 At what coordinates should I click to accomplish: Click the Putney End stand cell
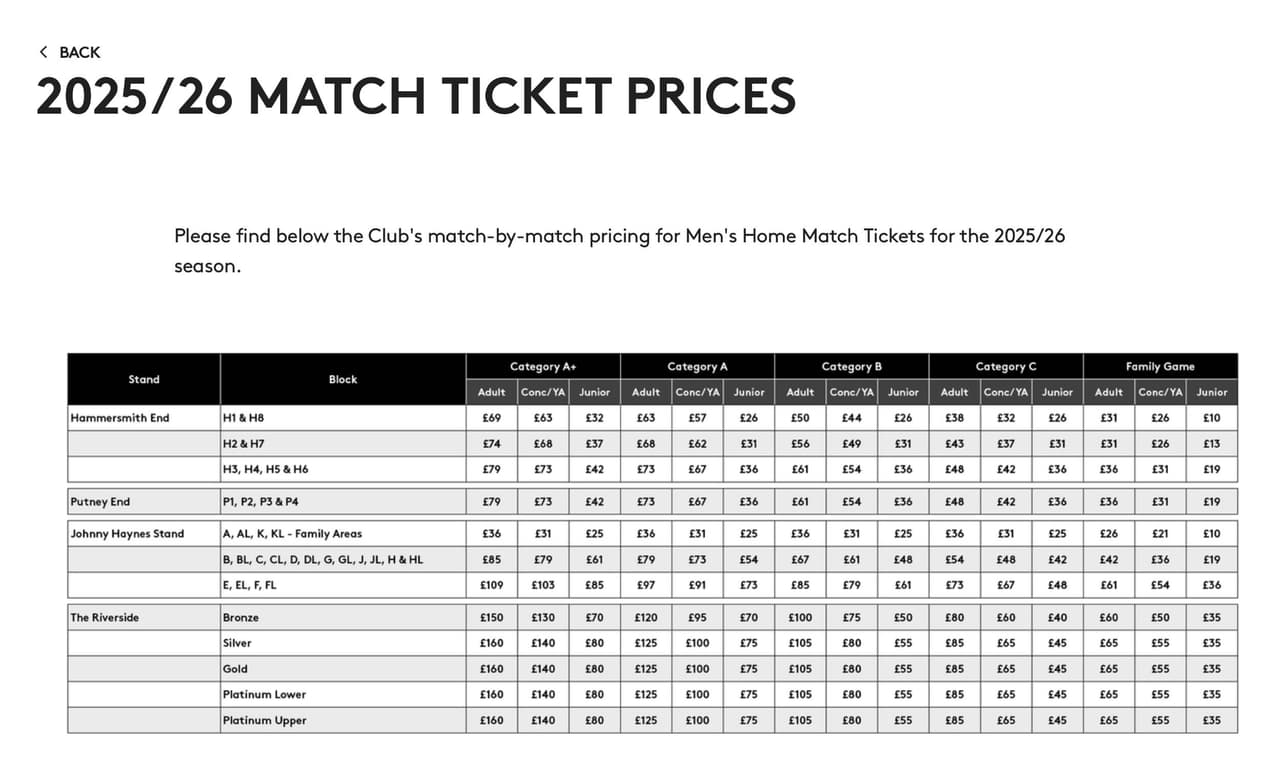tap(100, 501)
